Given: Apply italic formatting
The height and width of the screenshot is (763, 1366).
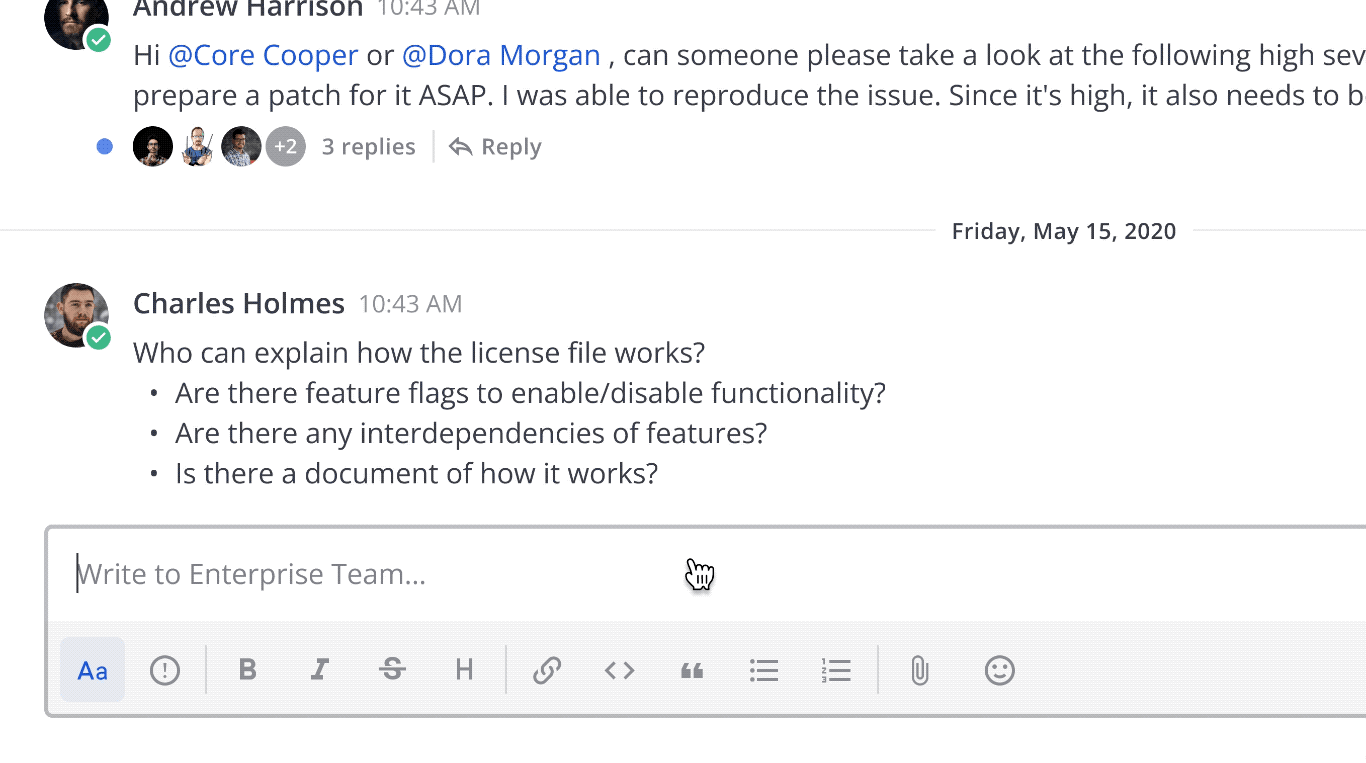Looking at the screenshot, I should (320, 670).
